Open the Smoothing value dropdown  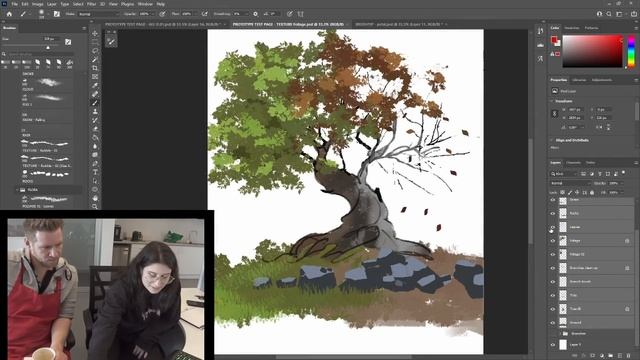(x=246, y=14)
